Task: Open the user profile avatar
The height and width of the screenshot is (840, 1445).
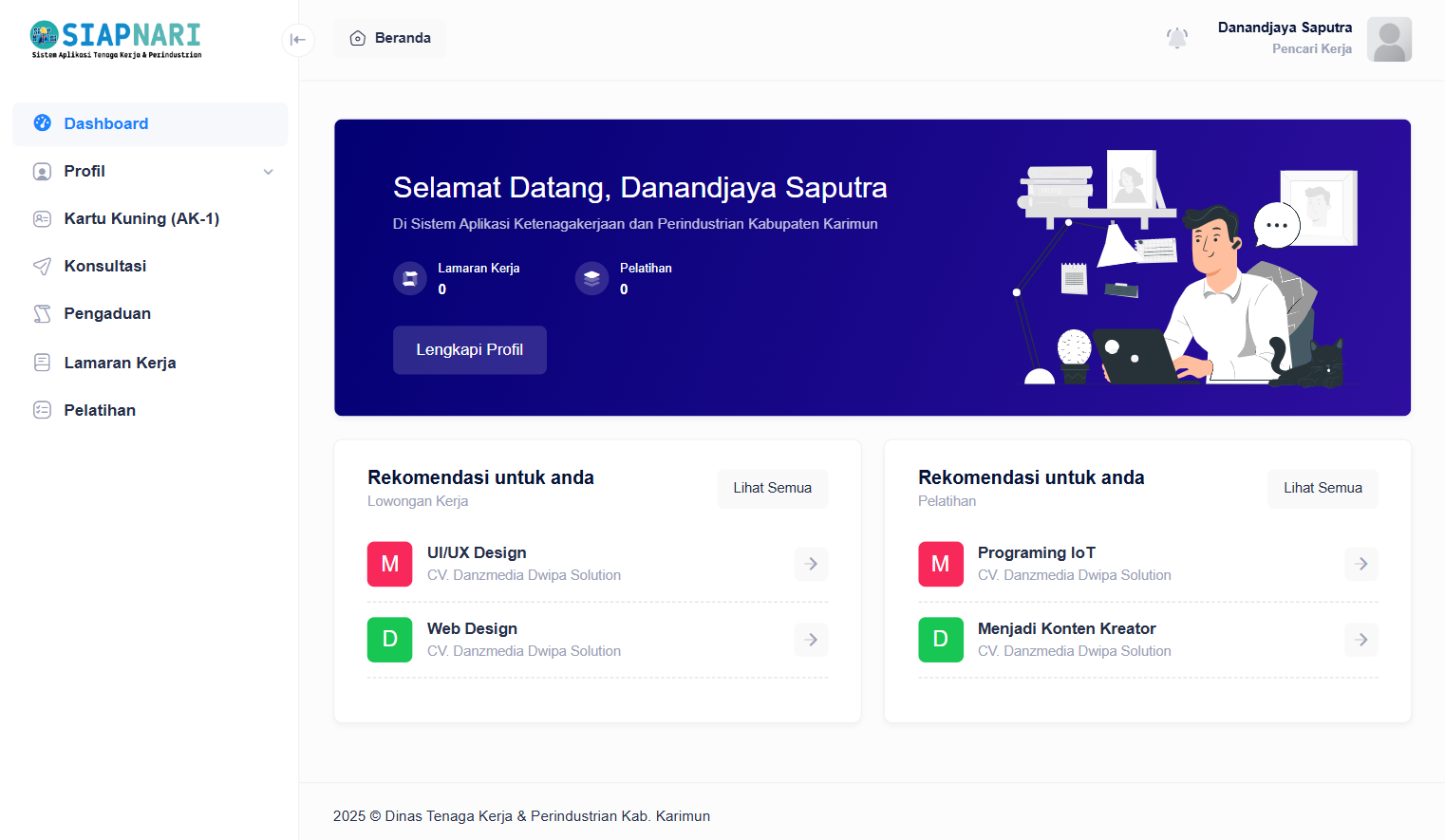Action: 1389,39
